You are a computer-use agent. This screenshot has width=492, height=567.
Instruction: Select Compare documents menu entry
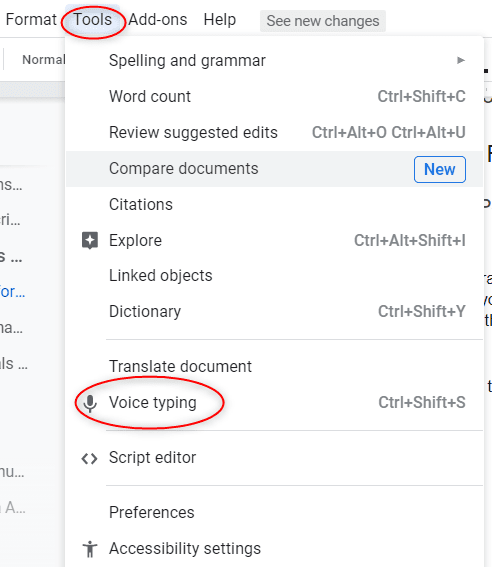click(x=274, y=169)
